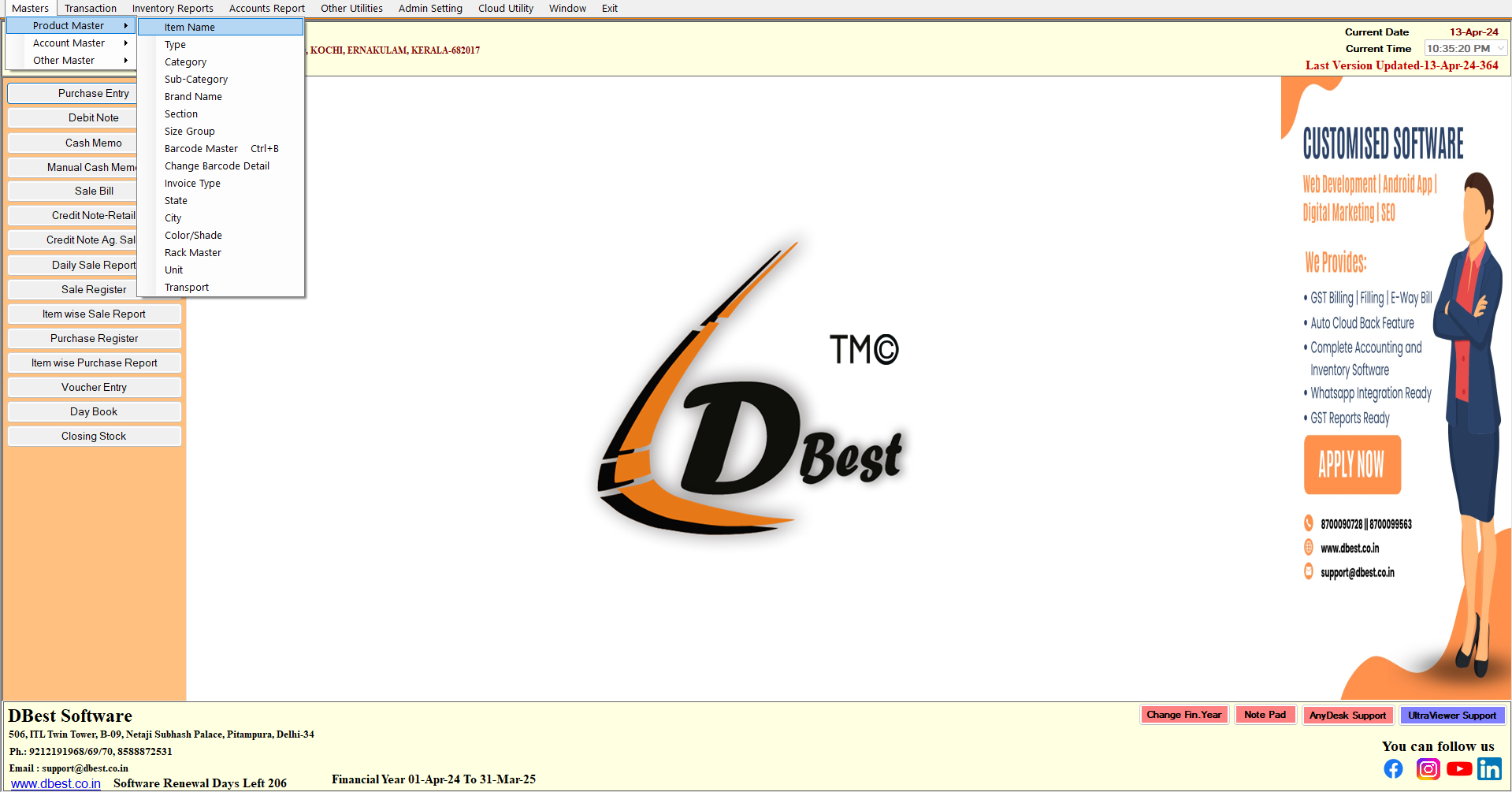Launch UltraViewer Support
Image resolution: width=1512 pixels, height=792 pixels.
1451,716
